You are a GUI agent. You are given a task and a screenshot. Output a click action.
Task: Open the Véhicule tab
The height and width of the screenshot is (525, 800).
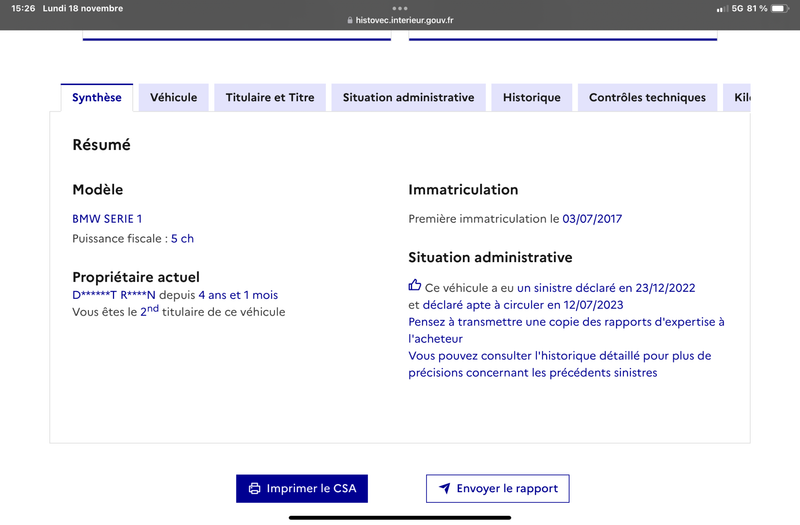click(x=173, y=97)
